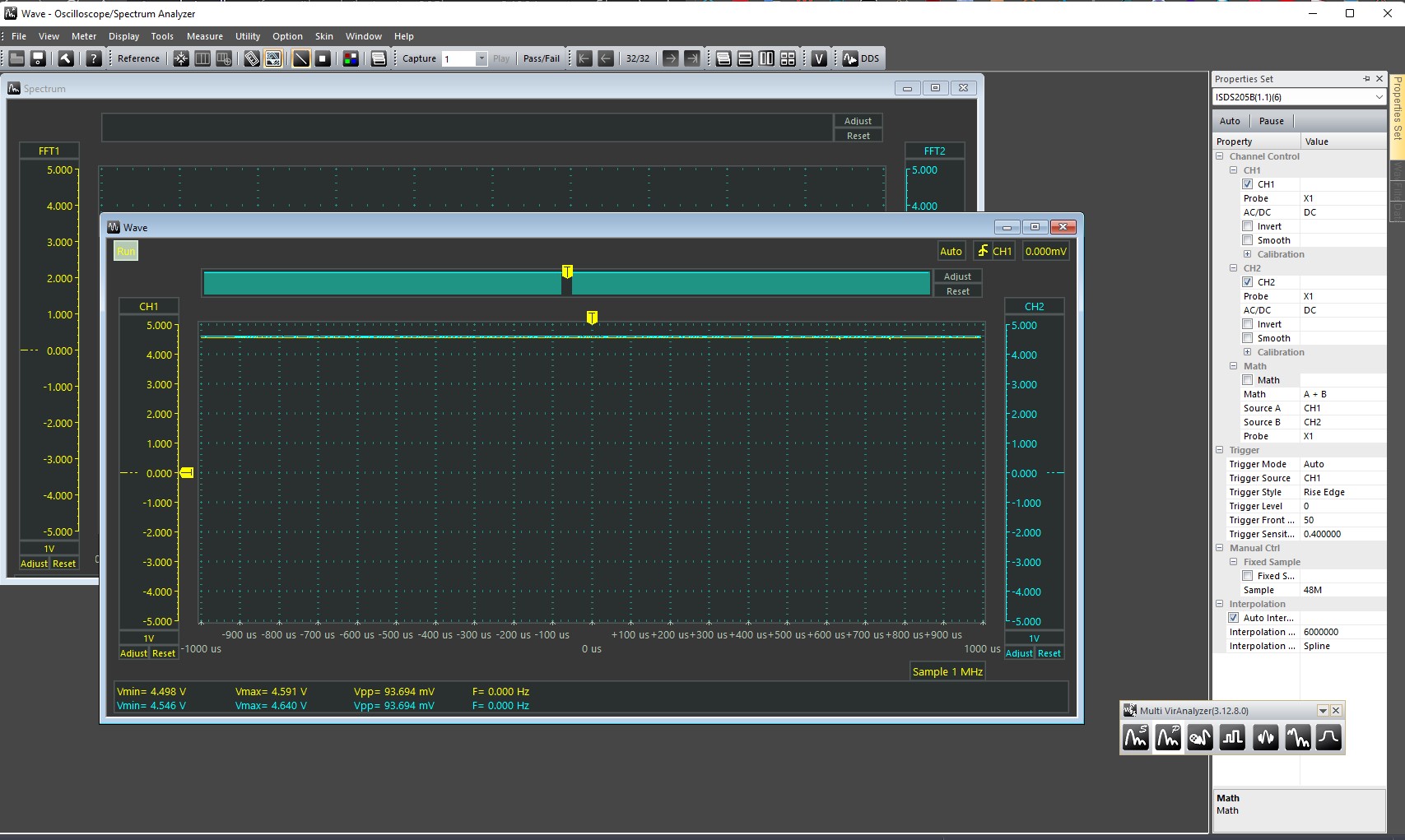Viewport: 1405px width, 840px height.
Task: Open the help question mark icon
Action: click(94, 58)
